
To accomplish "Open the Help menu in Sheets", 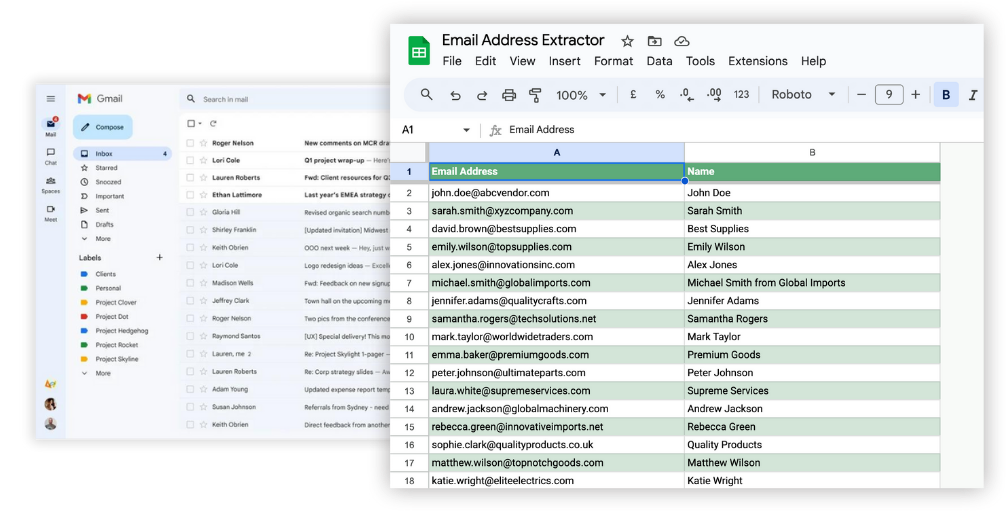I will (813, 61).
